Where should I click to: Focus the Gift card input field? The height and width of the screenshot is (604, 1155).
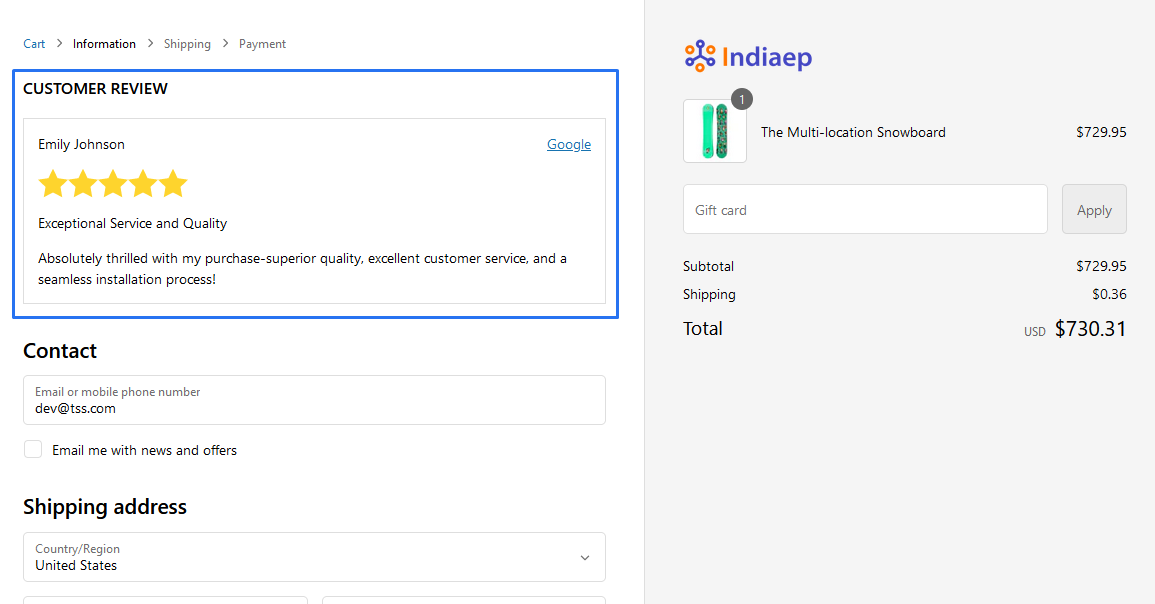pos(864,210)
